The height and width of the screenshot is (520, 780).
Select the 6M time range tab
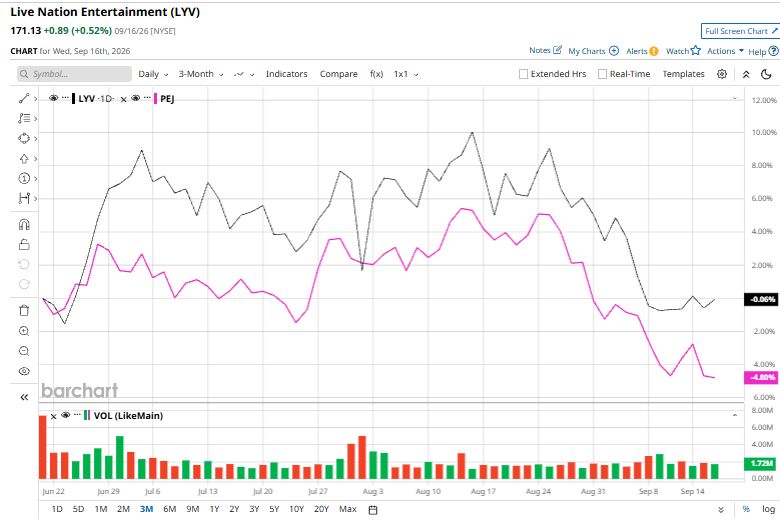tap(170, 509)
